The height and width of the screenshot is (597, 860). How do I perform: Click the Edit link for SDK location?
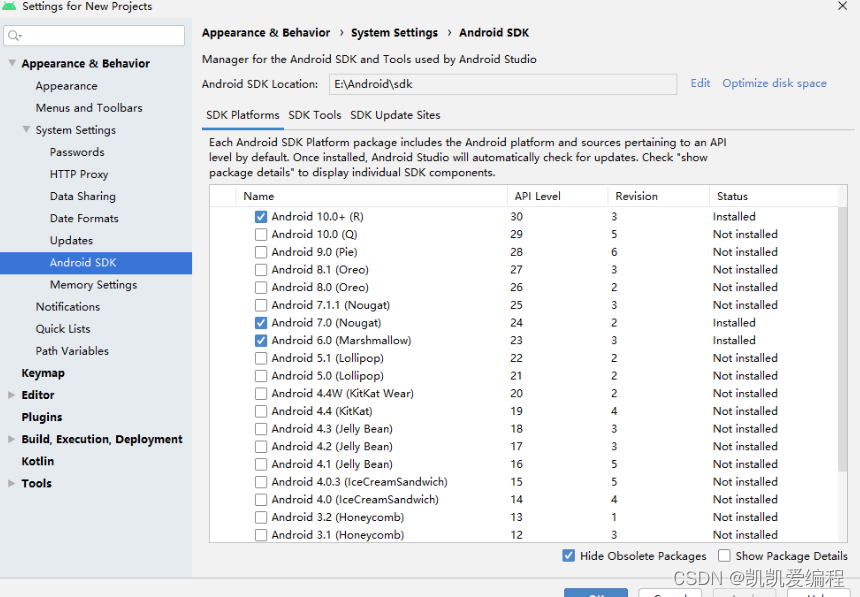point(700,83)
